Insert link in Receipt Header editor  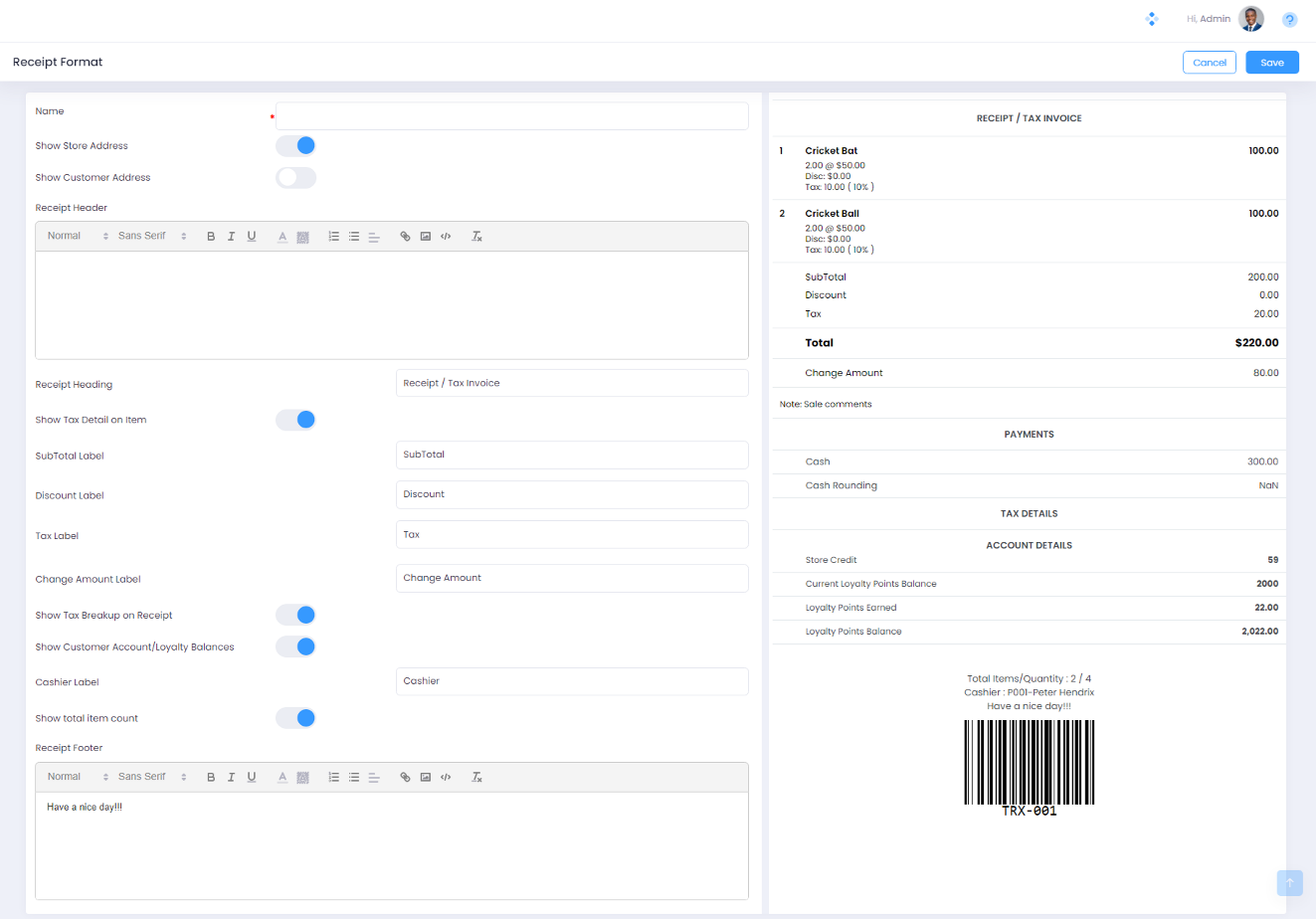point(405,237)
